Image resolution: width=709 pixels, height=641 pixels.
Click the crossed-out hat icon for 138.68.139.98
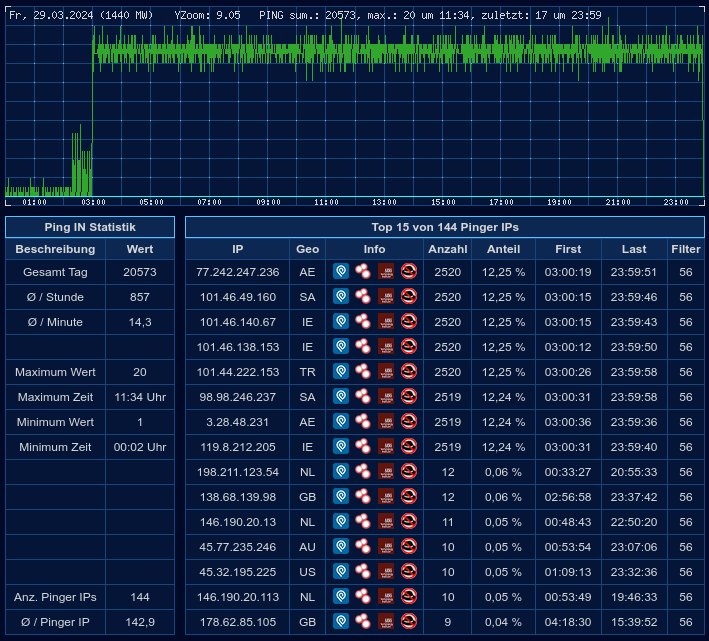click(x=408, y=496)
